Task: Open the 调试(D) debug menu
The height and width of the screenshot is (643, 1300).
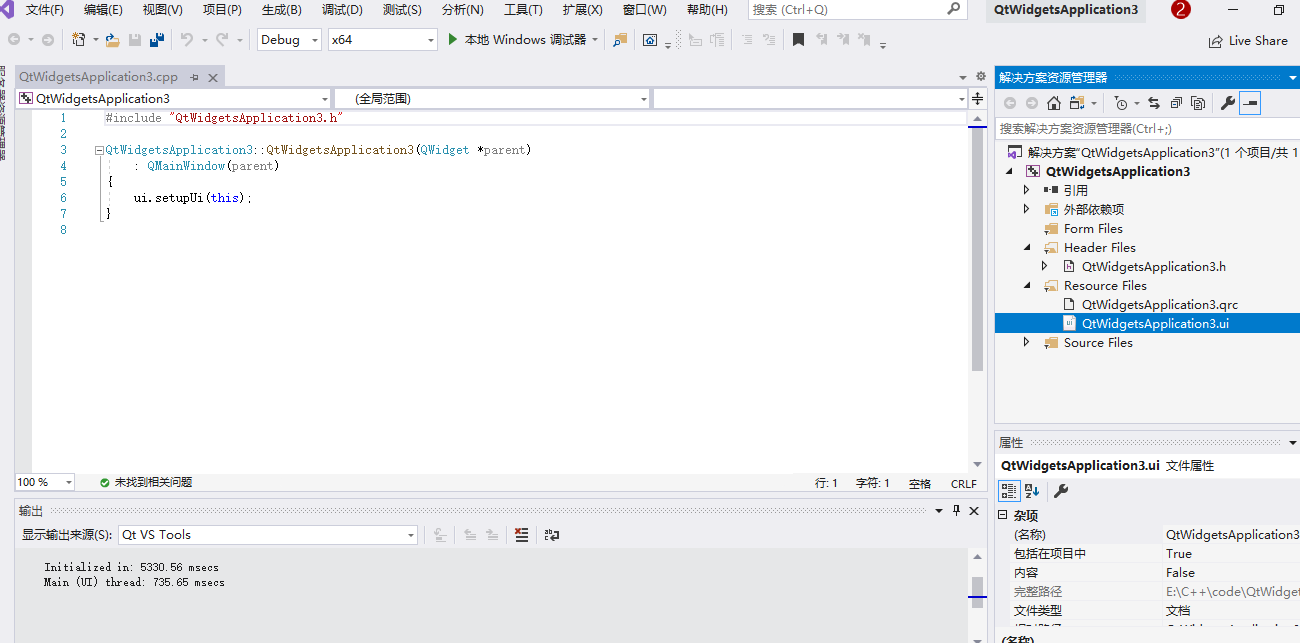Action: (x=342, y=10)
